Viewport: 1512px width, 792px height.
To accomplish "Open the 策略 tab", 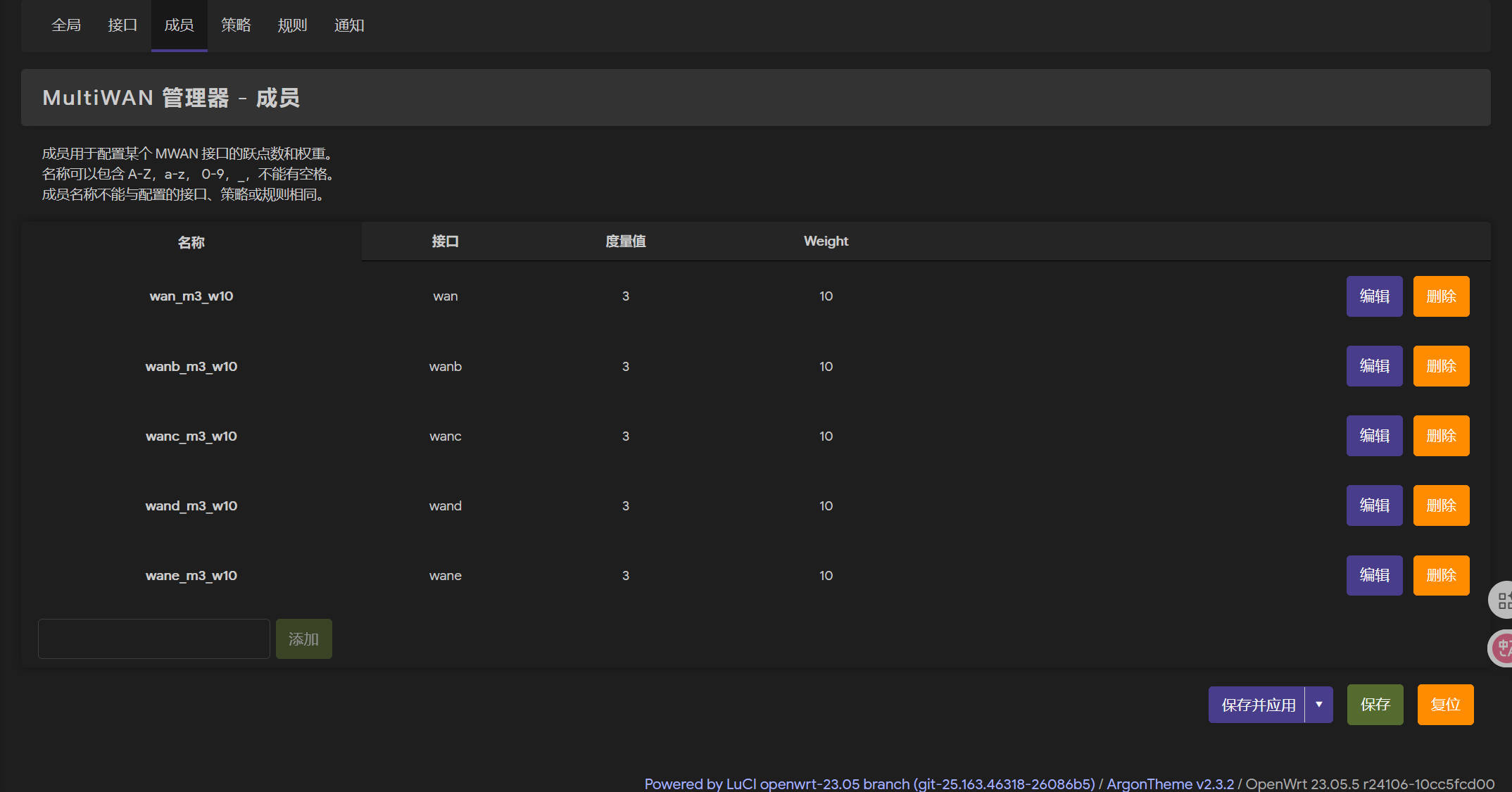I will click(x=236, y=25).
